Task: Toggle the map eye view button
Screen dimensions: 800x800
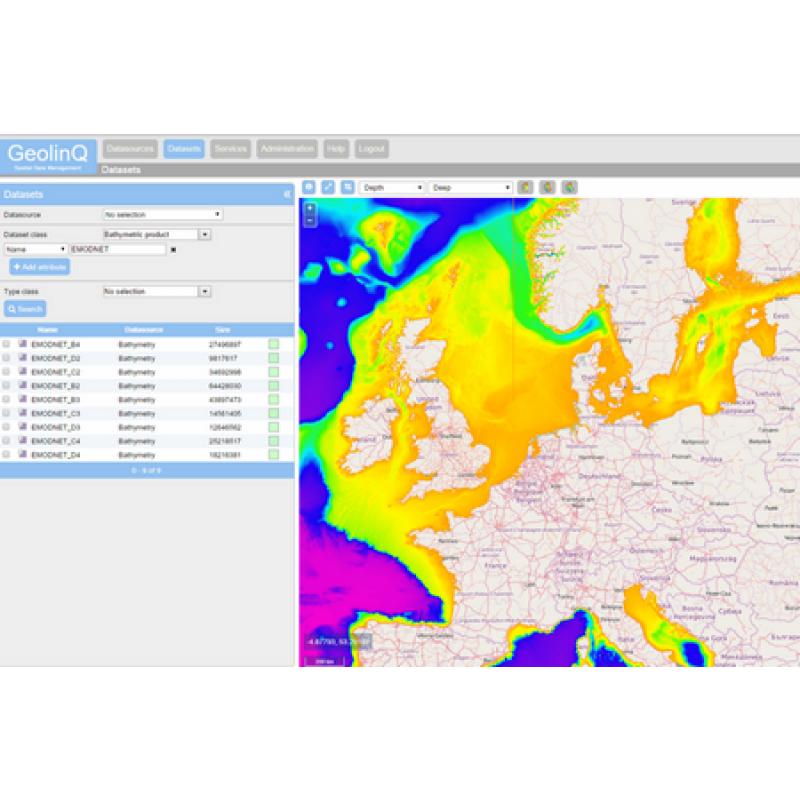Action: pos(309,187)
